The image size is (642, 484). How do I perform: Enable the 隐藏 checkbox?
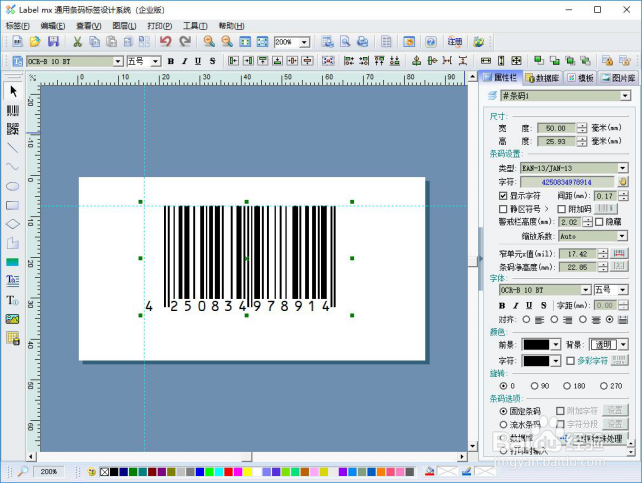(x=599, y=222)
